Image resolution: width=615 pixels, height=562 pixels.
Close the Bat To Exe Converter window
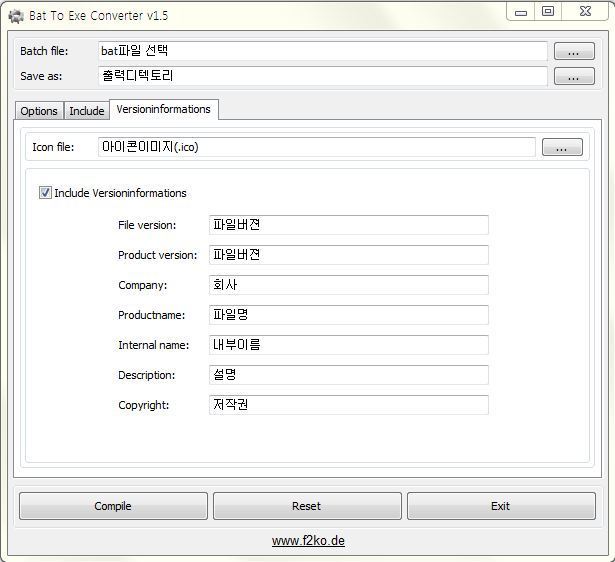coord(585,11)
